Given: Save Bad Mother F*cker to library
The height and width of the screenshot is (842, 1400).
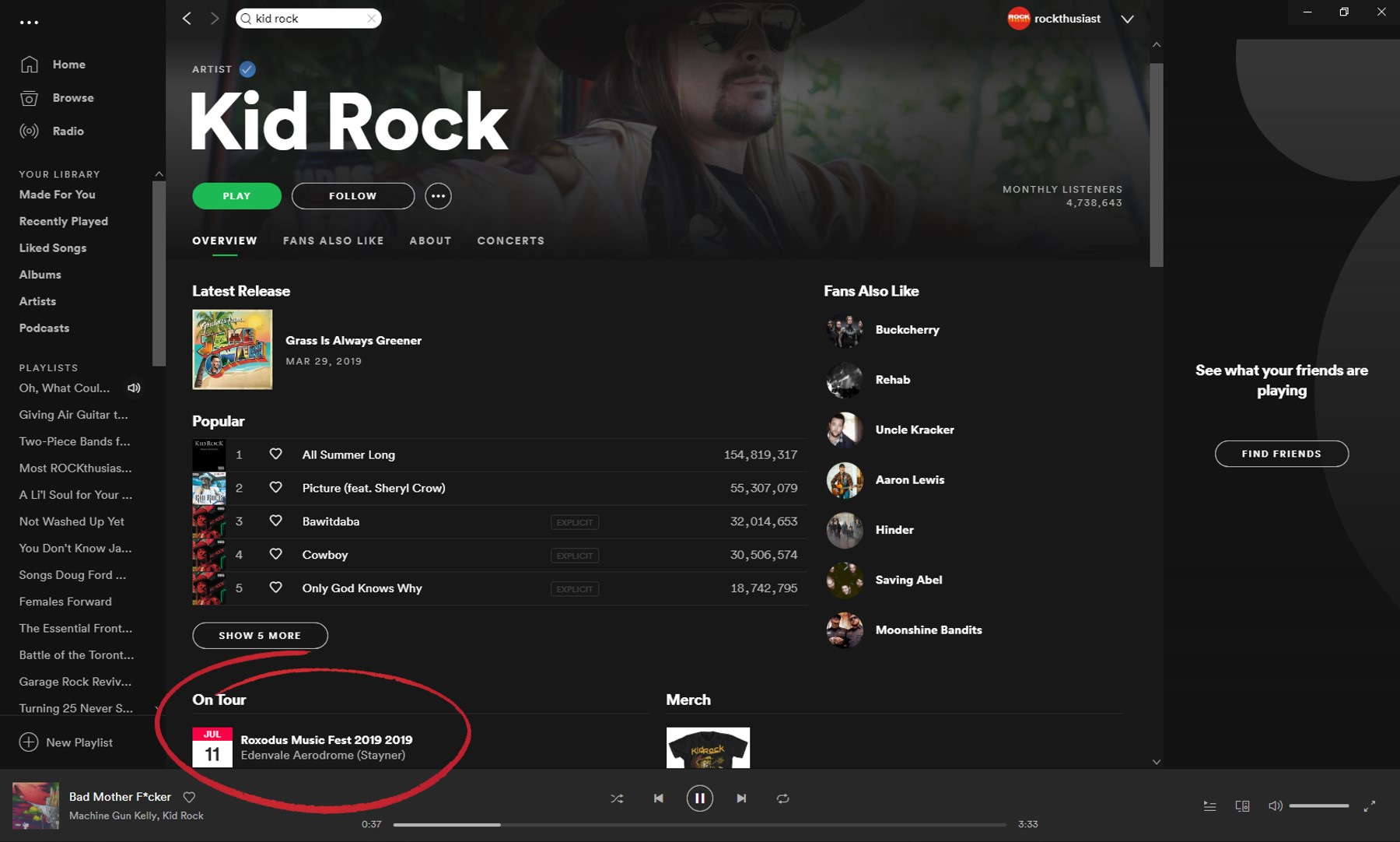Looking at the screenshot, I should (x=189, y=797).
